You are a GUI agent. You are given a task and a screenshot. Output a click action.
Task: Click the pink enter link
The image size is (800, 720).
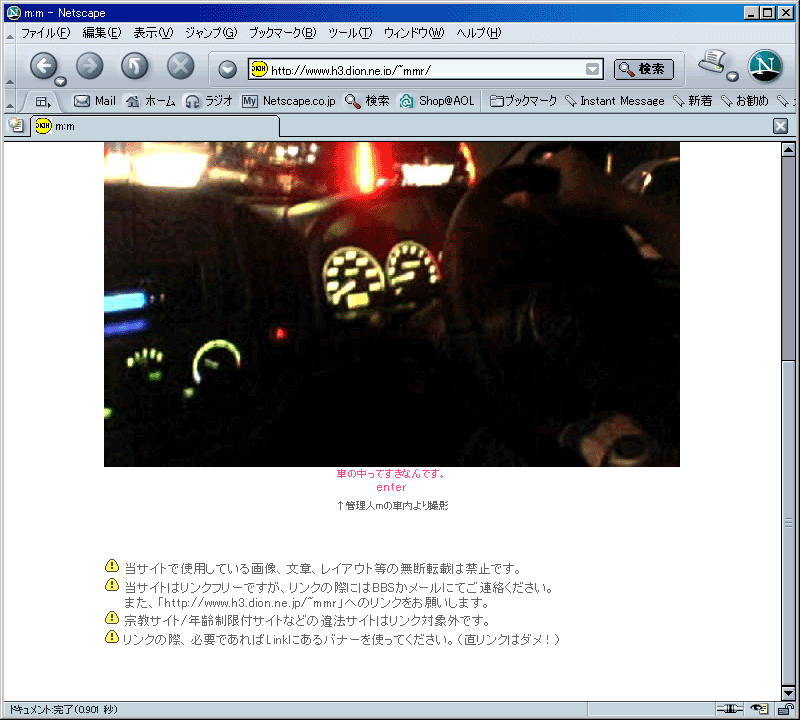[x=391, y=487]
